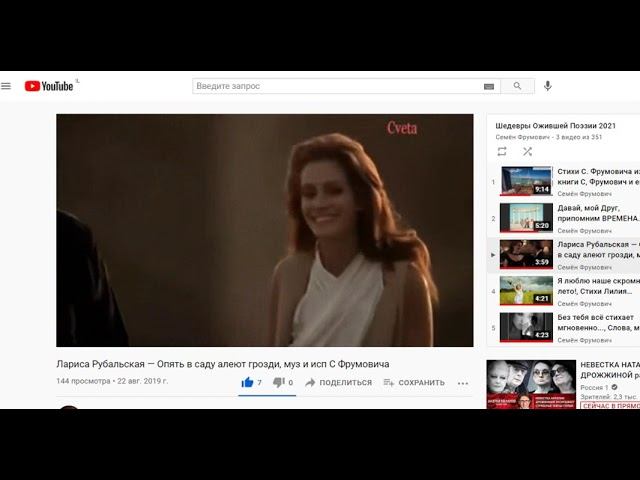
Task: Click the main video player frame
Action: [x=265, y=230]
